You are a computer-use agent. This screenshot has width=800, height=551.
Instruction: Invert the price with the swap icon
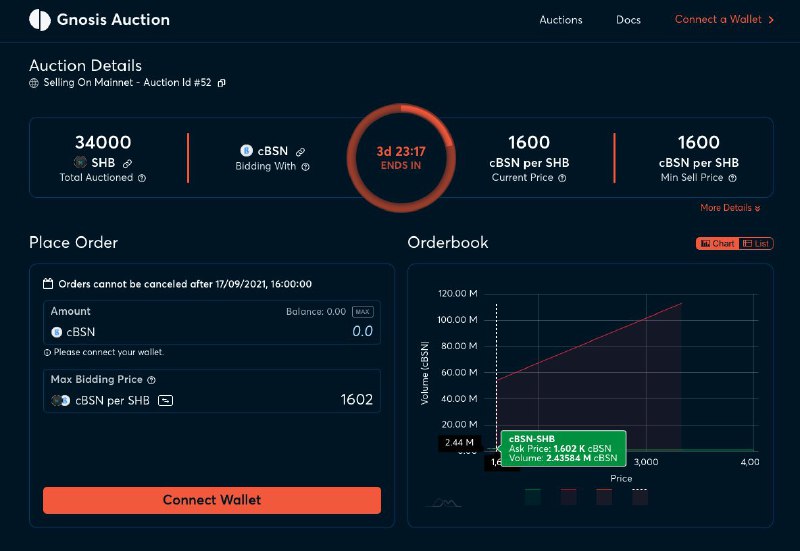coord(165,400)
